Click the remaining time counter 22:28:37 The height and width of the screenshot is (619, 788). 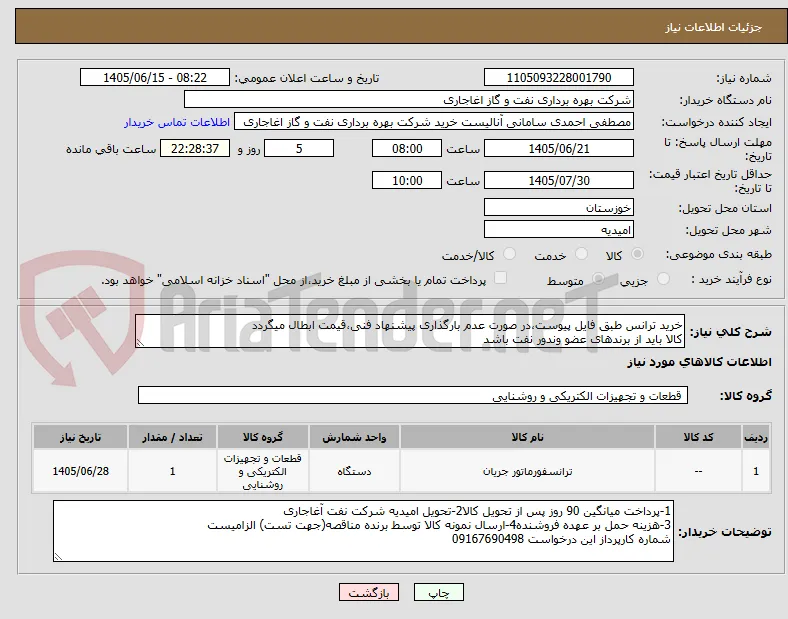[x=195, y=149]
